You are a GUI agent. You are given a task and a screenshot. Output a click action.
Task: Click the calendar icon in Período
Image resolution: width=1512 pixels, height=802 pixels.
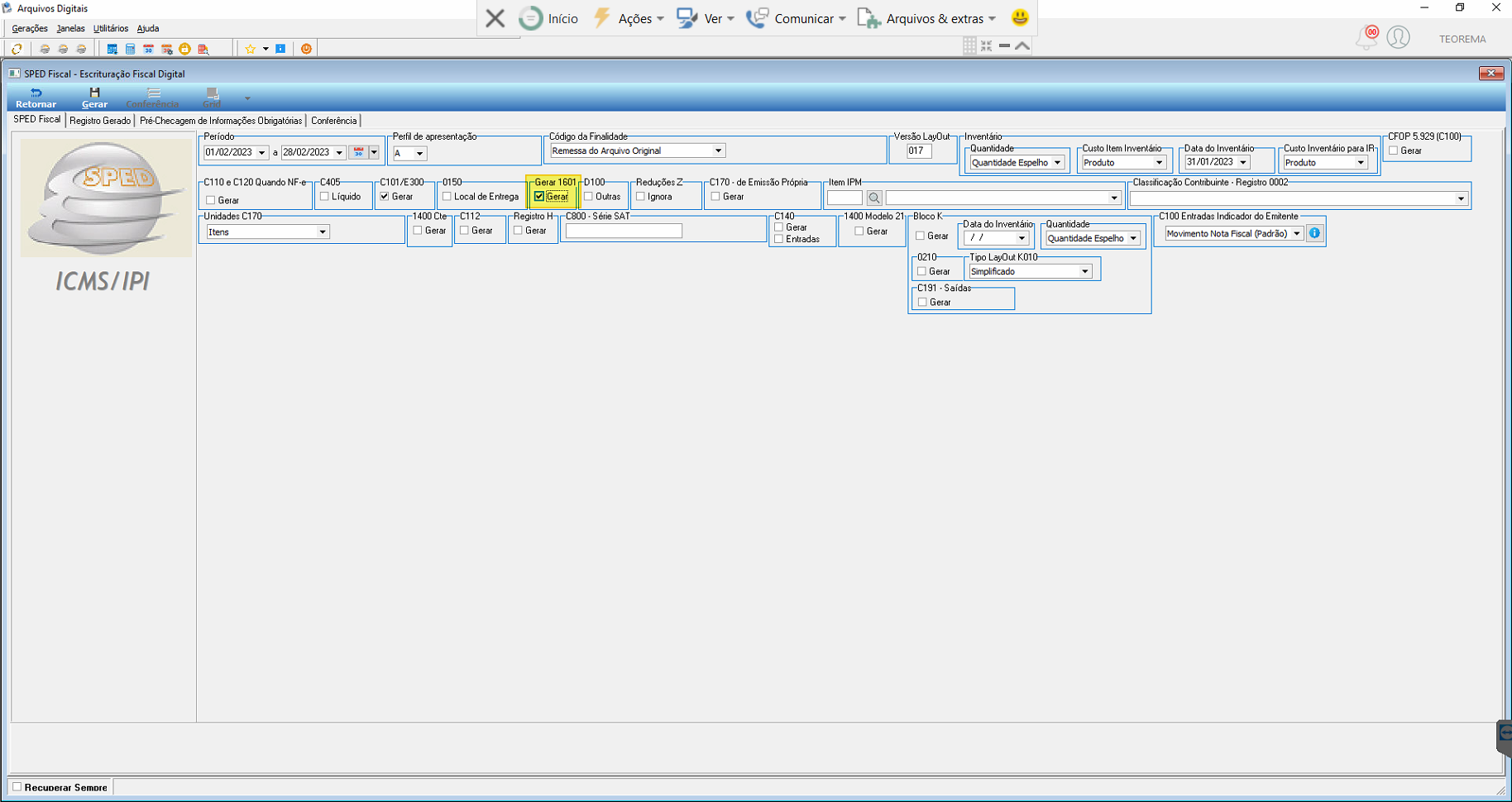click(x=358, y=152)
